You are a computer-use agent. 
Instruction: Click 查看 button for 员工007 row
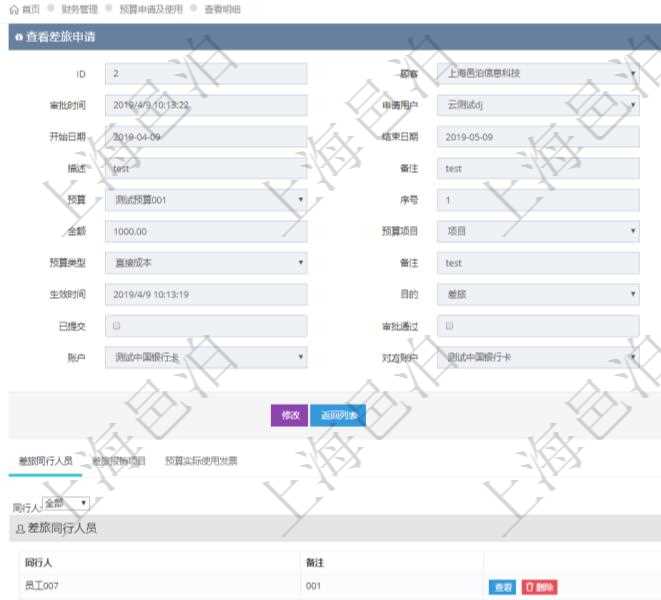pyautogui.click(x=502, y=587)
